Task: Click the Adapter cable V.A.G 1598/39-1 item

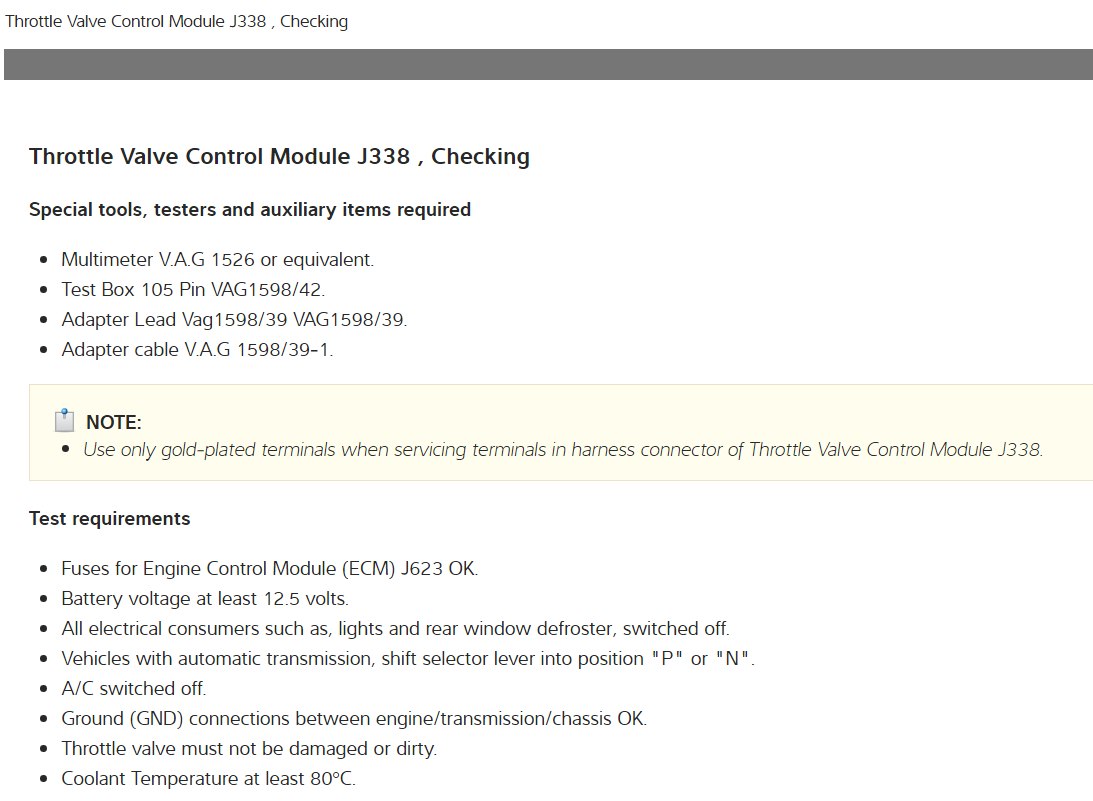Action: [197, 350]
